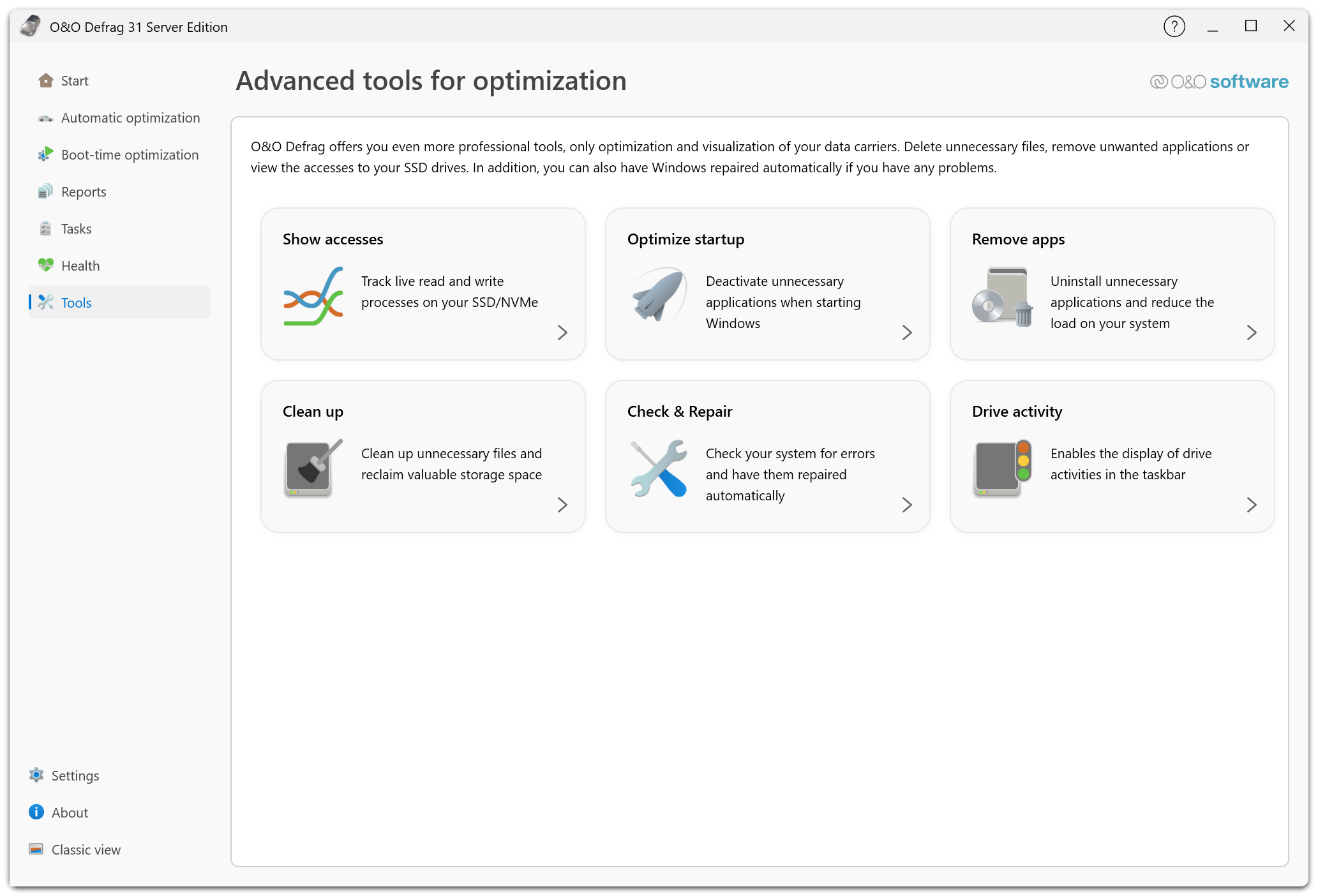Click the Drive activity traffic light icon
Viewport: 1318px width, 896px height.
[1003, 468]
